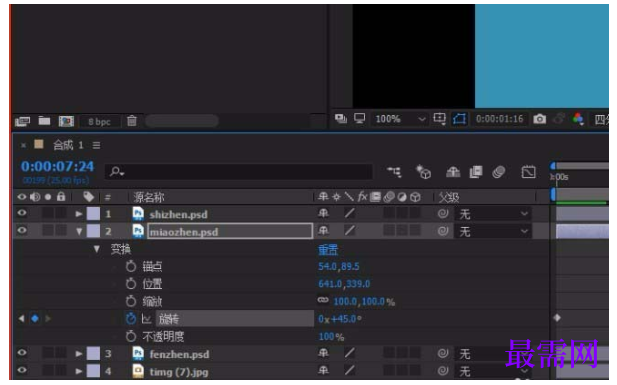Hide the timg (7).jpg layer
The image size is (617, 385).
22,370
